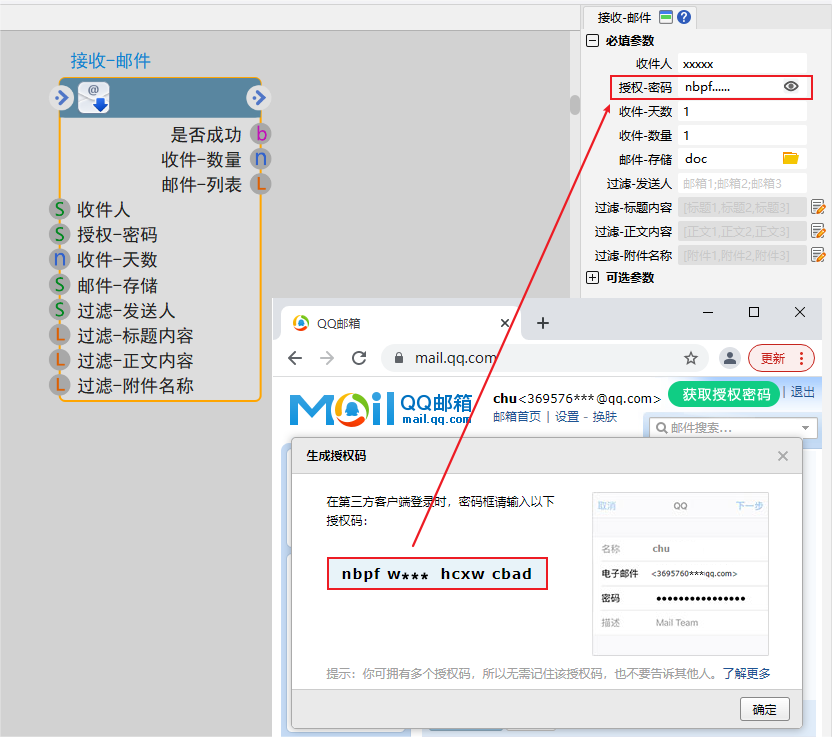Image resolution: width=832 pixels, height=737 pixels.
Task: Open the 了解更多 link
Action: 747,673
